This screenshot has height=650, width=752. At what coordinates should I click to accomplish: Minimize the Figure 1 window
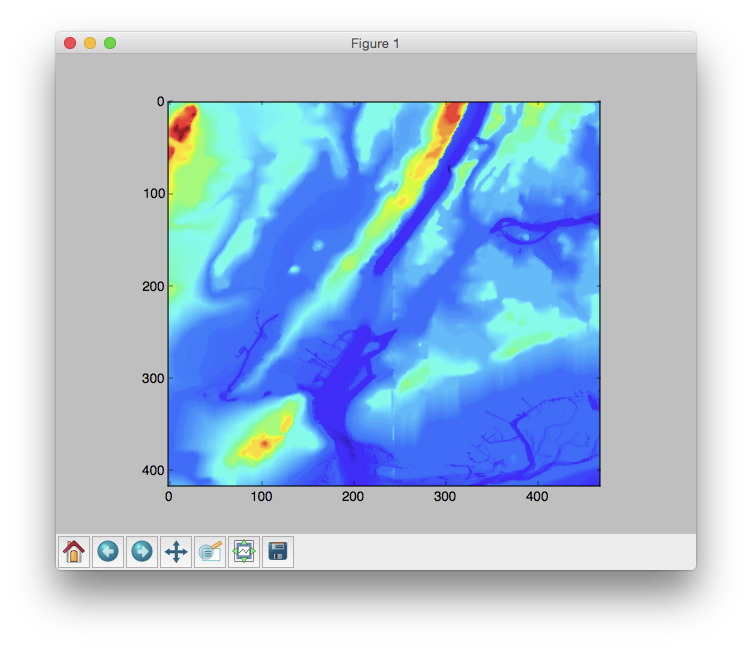90,43
